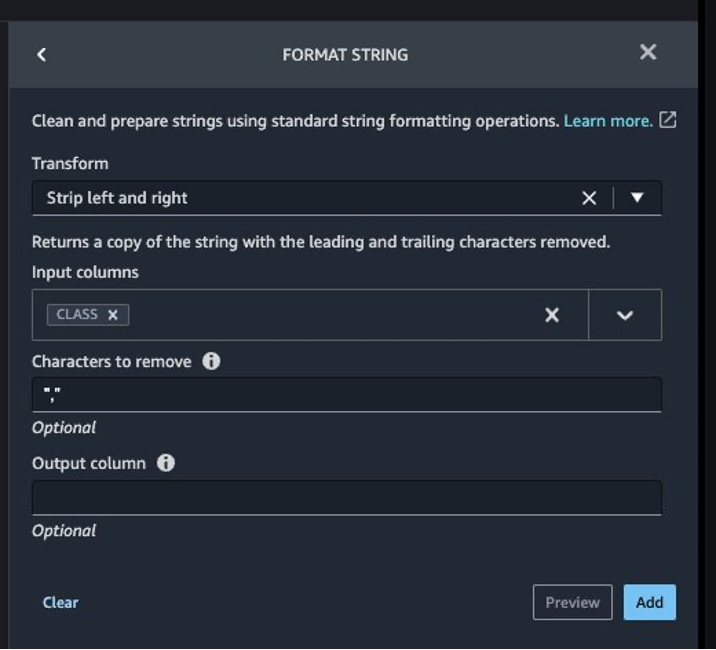
Task: Show info for Output column
Action: [166, 463]
